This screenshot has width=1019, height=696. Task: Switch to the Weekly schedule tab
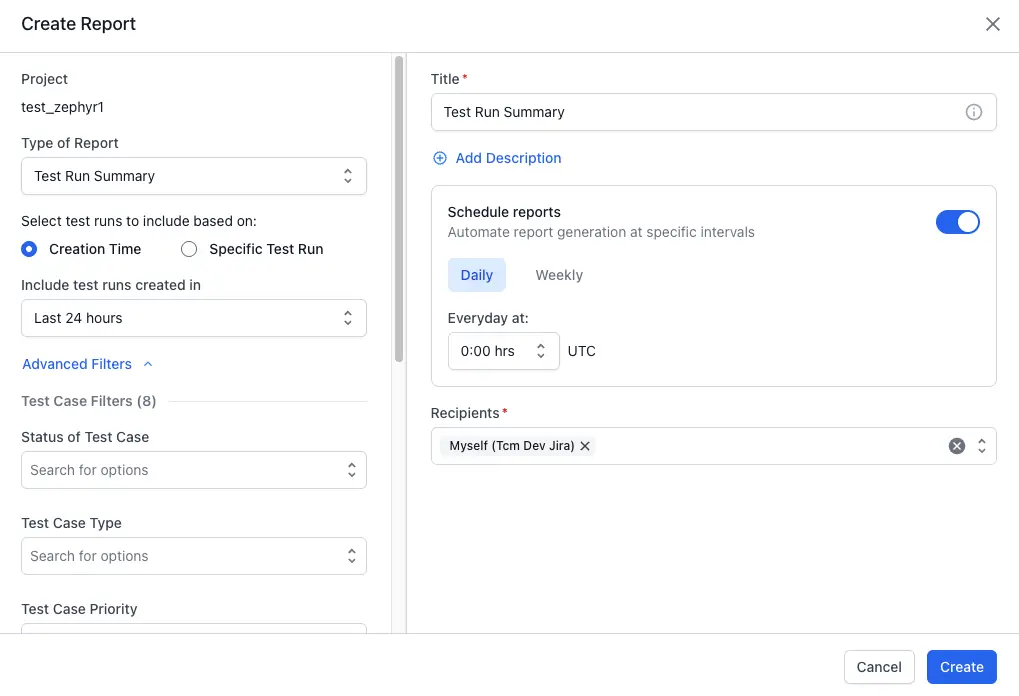[x=559, y=275]
